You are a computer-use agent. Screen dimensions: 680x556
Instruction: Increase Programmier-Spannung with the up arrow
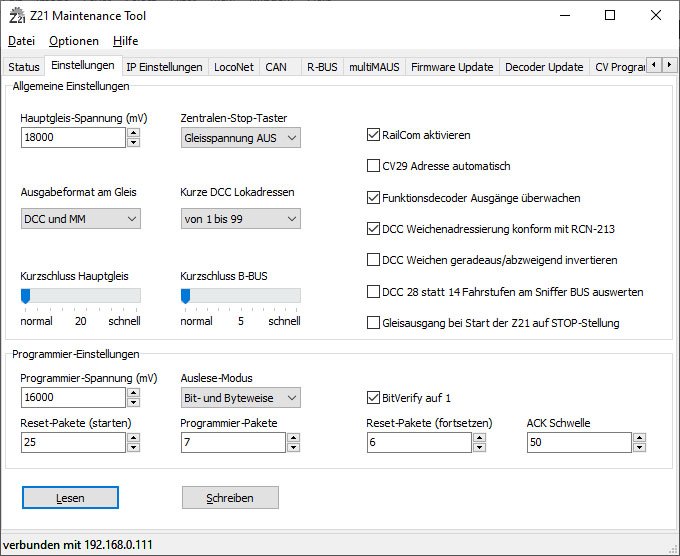(134, 392)
